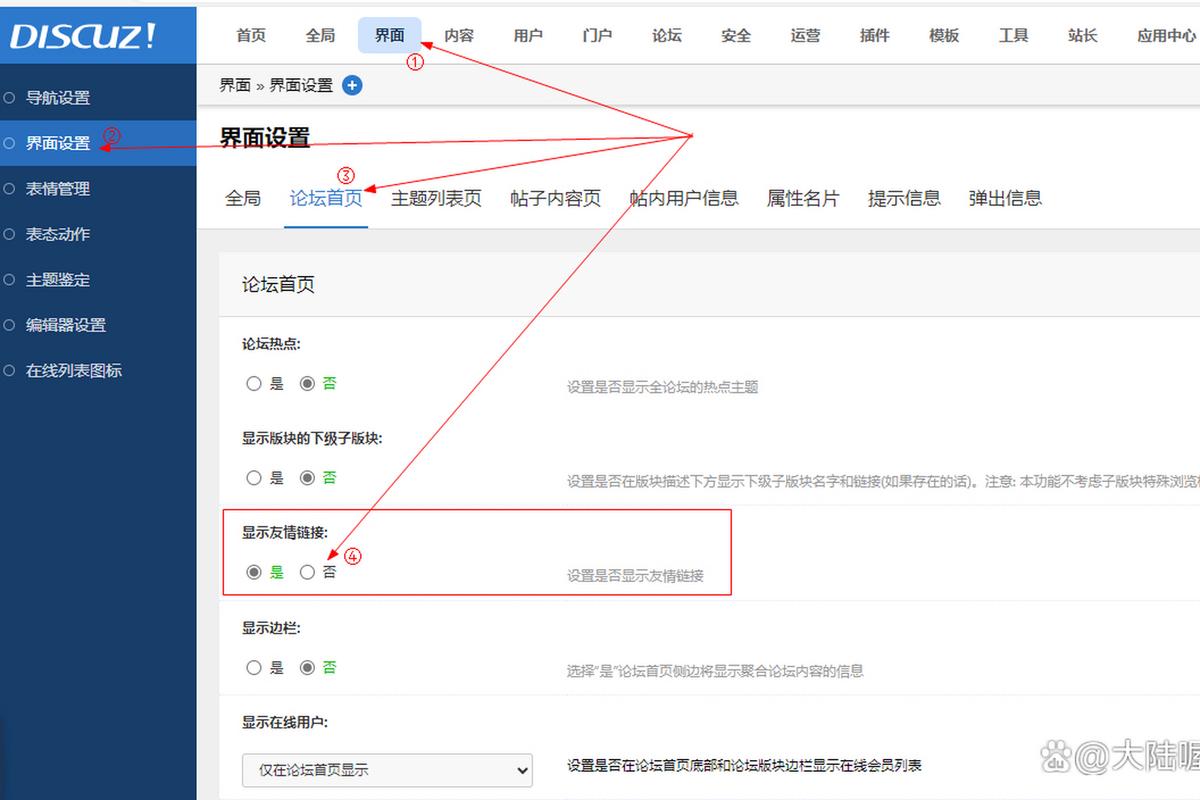
Task: Disable 显示友情链接 by selecting 否
Action: 307,572
